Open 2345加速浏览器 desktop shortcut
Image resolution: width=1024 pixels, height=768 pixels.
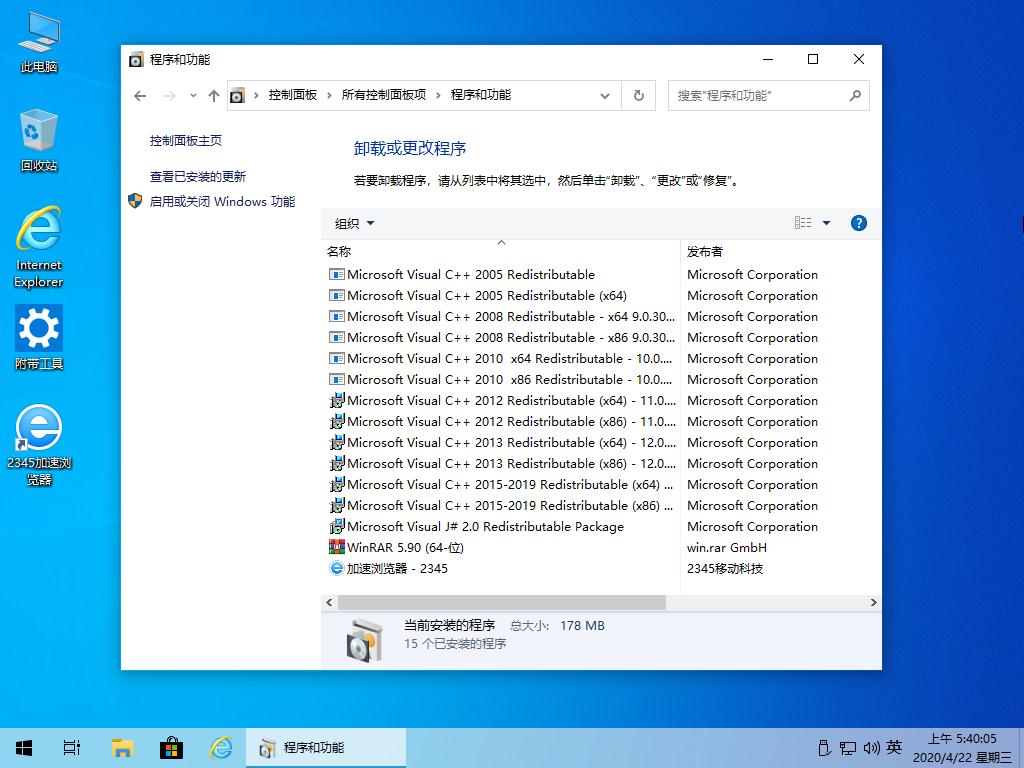(39, 445)
